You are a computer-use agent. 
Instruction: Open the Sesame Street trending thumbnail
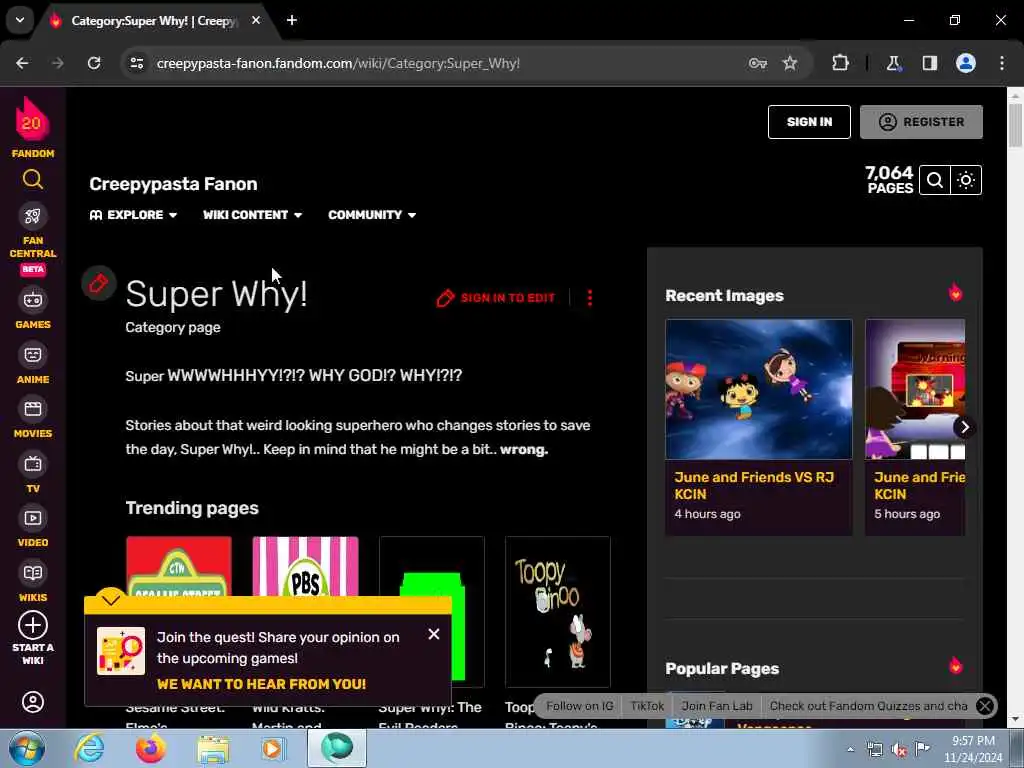coord(179,566)
